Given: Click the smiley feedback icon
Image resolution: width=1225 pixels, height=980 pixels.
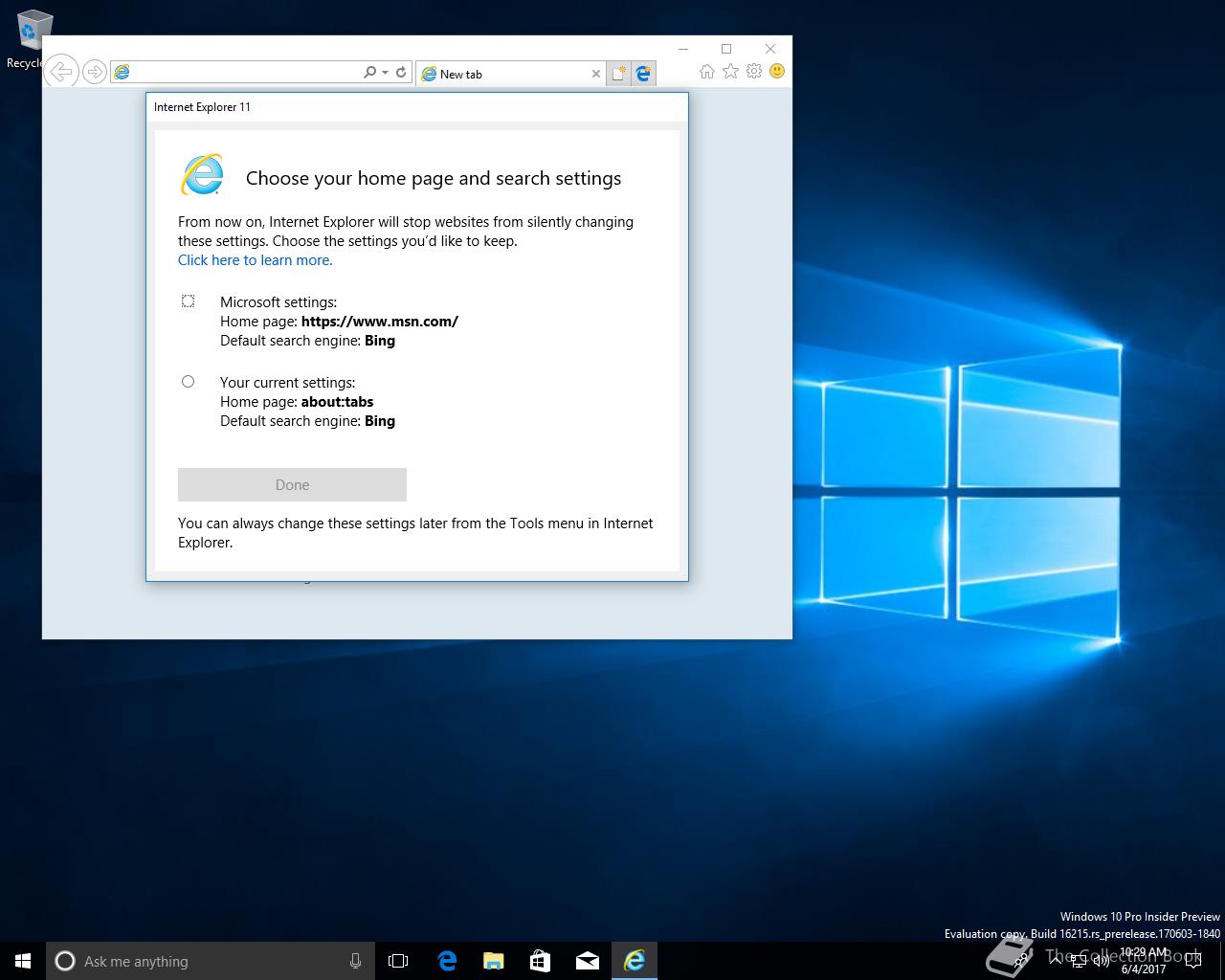Looking at the screenshot, I should 777,71.
